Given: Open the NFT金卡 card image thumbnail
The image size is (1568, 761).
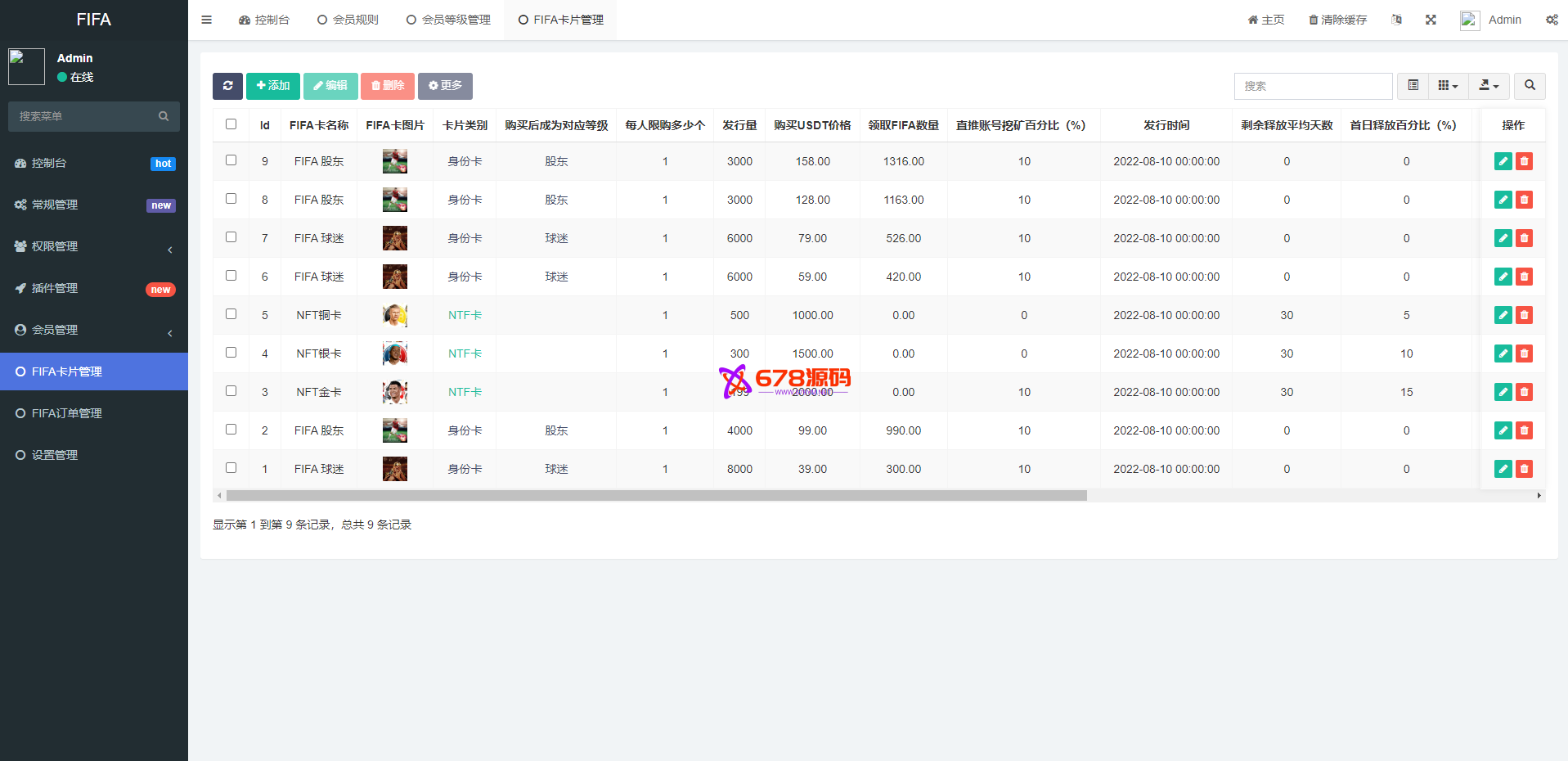Looking at the screenshot, I should point(395,392).
